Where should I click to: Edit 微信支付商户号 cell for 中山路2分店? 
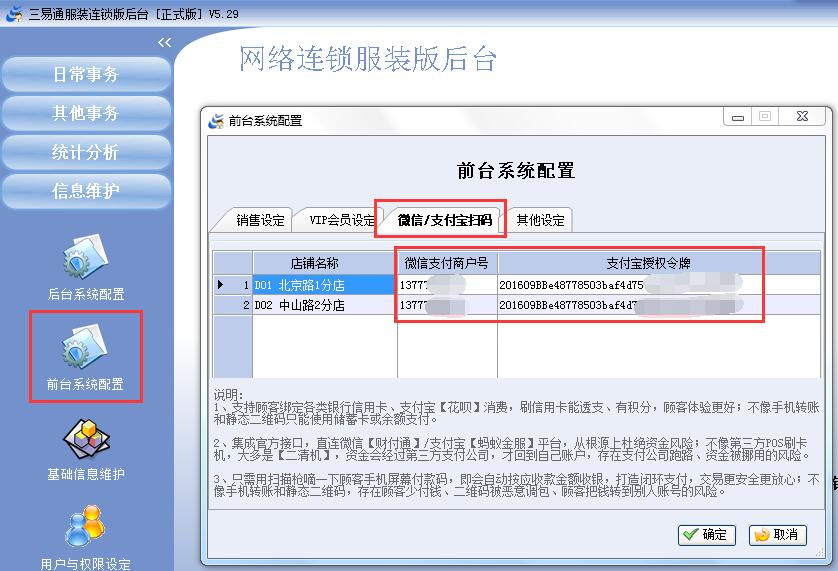coord(447,305)
